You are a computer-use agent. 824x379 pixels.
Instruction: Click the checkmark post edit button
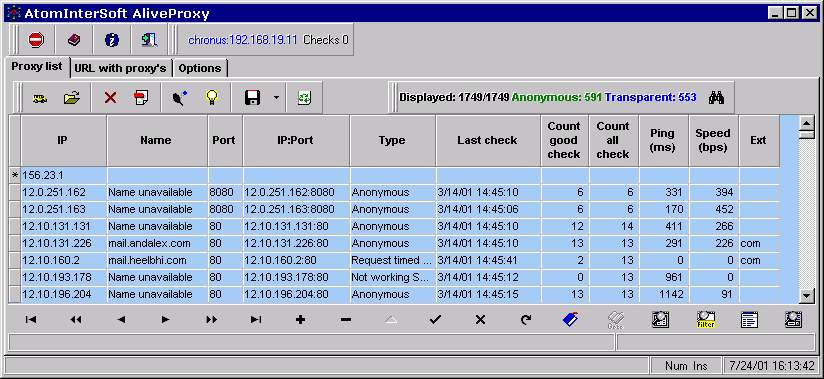pyautogui.click(x=435, y=320)
